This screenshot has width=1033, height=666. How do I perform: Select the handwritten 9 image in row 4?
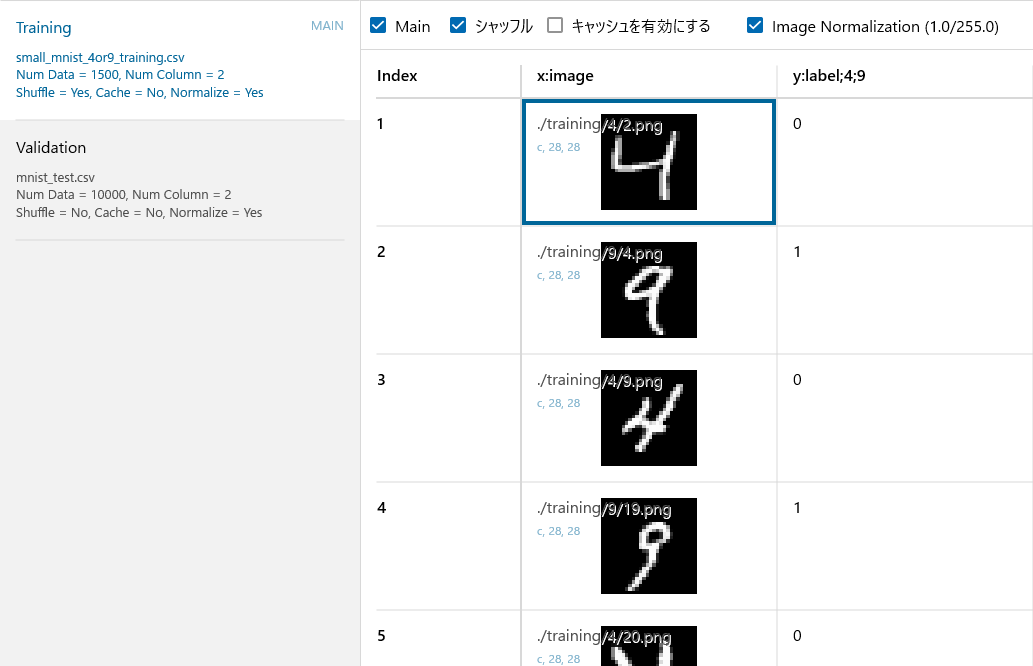click(x=648, y=546)
